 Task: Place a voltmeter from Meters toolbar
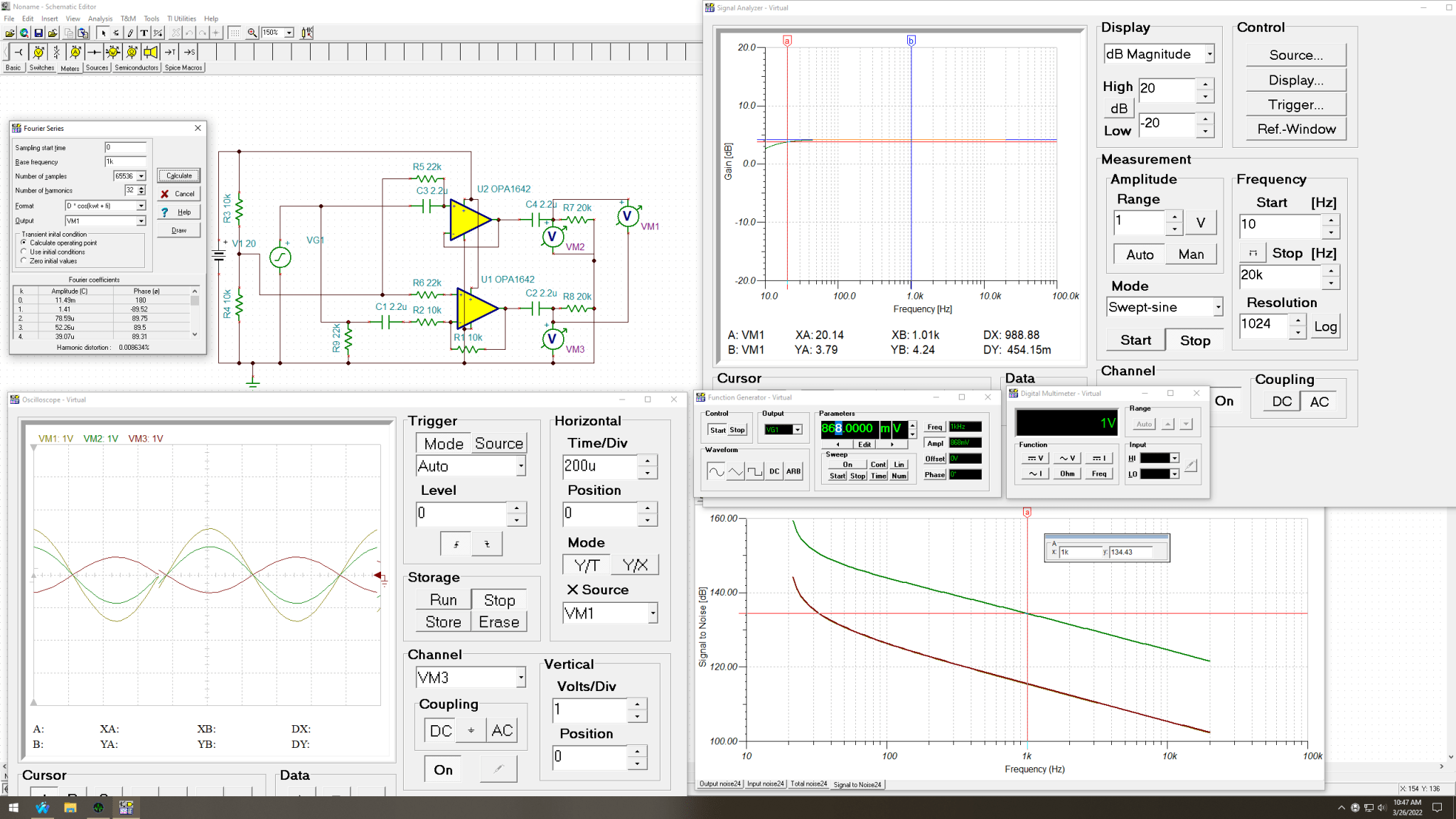[x=38, y=52]
